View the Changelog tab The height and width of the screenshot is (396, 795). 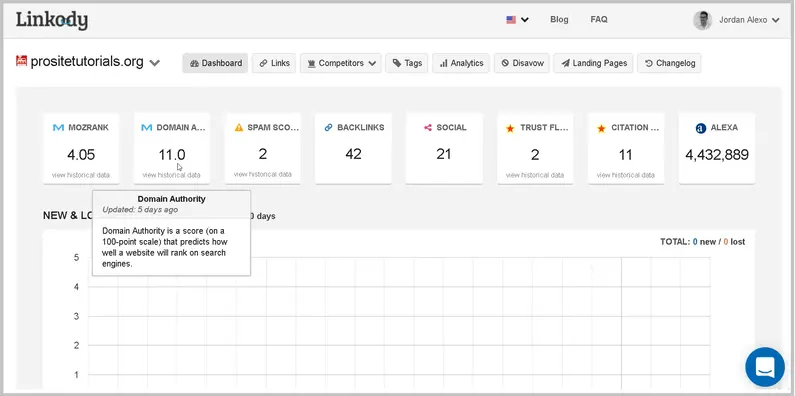[669, 63]
